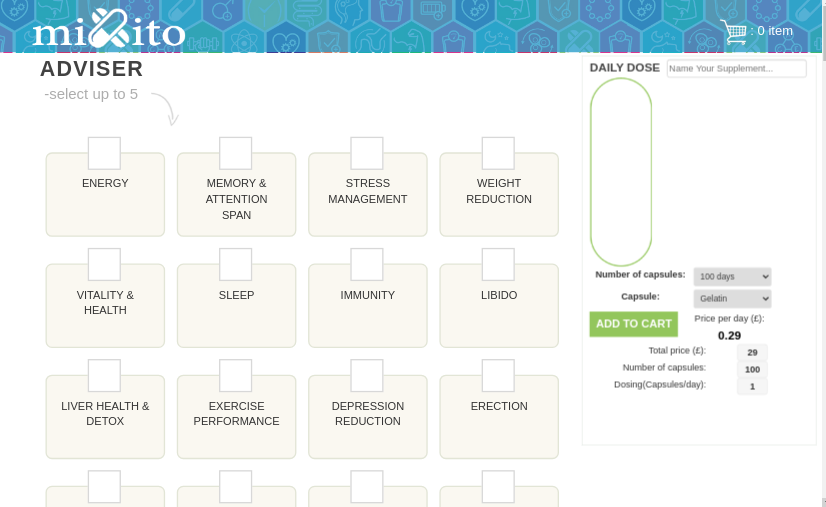Check the Stress Management box

367,153
